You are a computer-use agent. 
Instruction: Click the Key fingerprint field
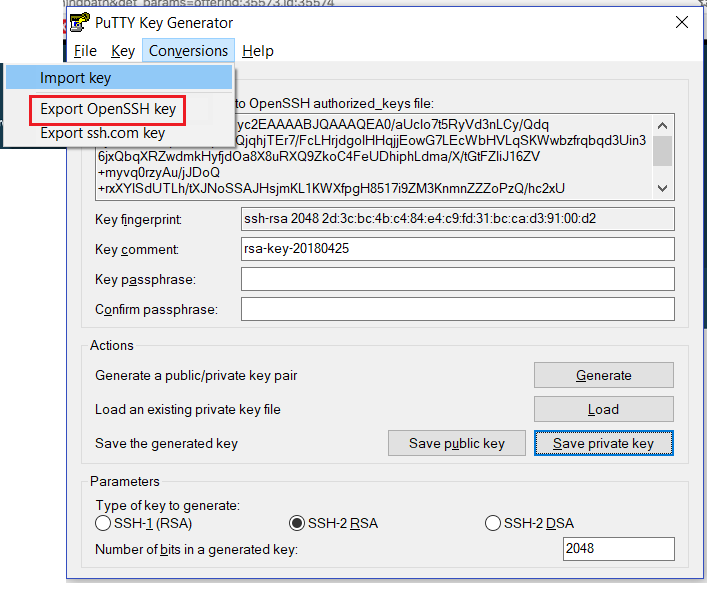[458, 219]
